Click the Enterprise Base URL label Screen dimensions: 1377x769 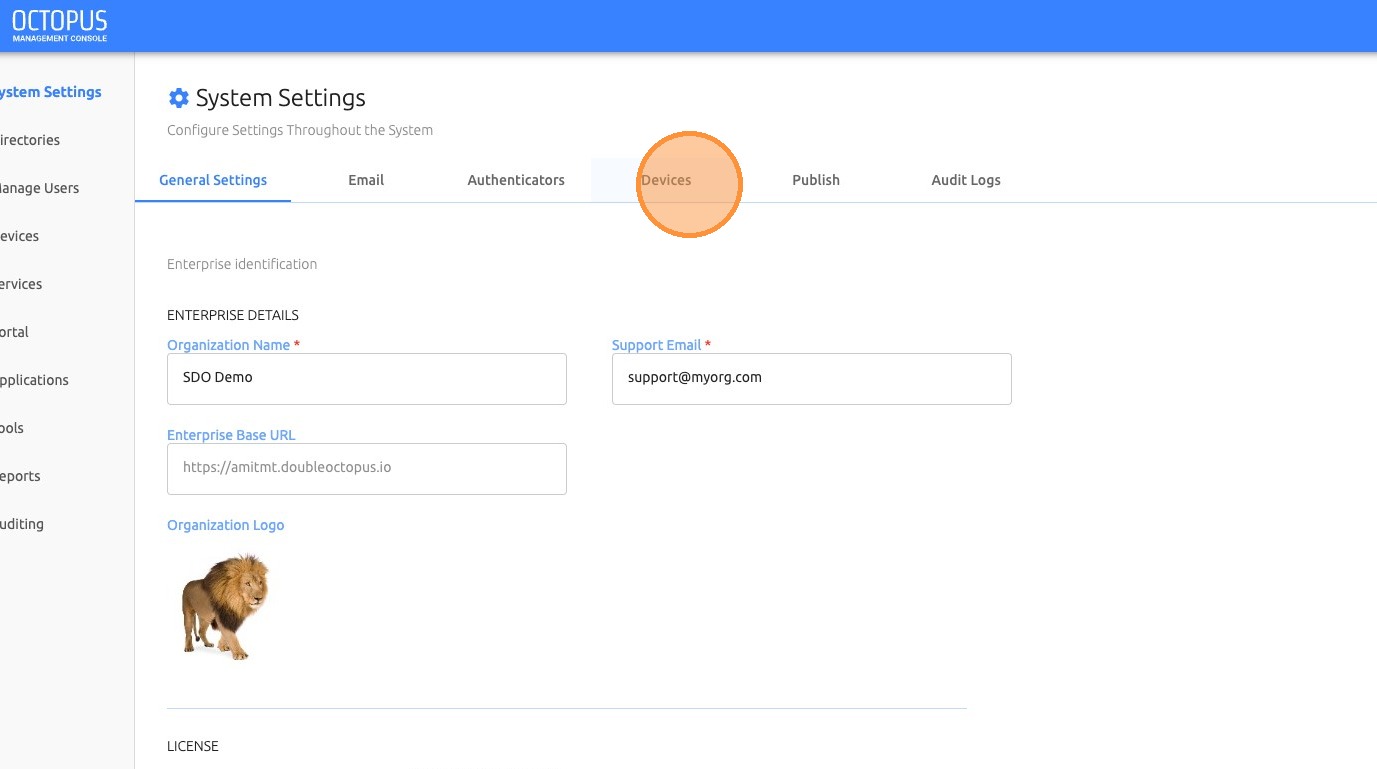(x=231, y=435)
